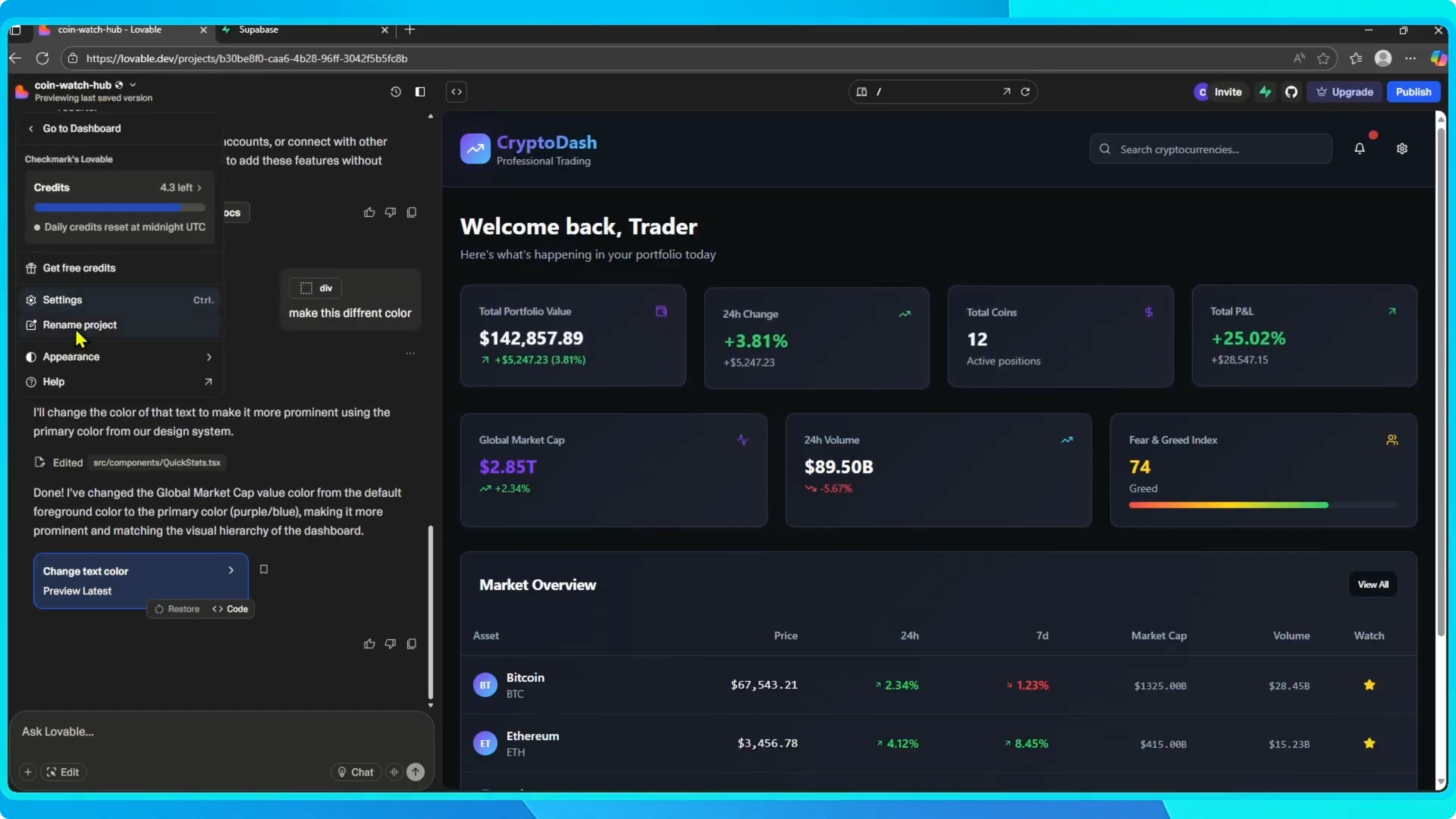Click the dollar icon on Total Coins card

pyautogui.click(x=1149, y=312)
